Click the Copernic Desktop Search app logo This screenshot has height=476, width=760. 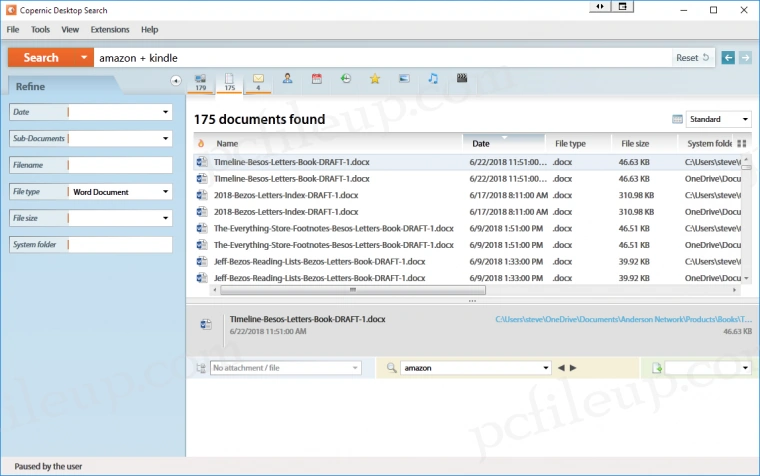(11, 10)
